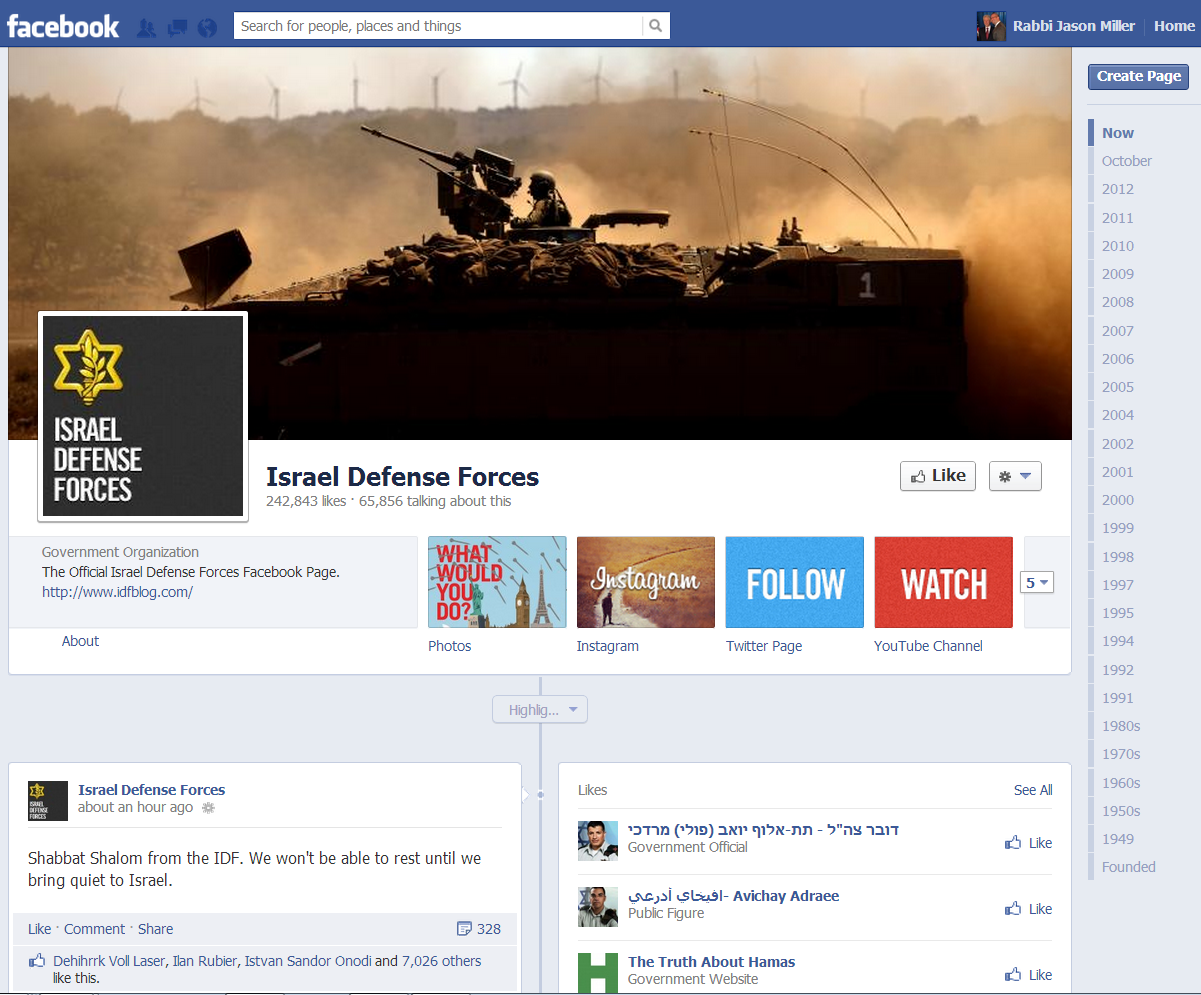Open the page gear dropdown menu
The height and width of the screenshot is (995, 1201).
click(x=1015, y=476)
